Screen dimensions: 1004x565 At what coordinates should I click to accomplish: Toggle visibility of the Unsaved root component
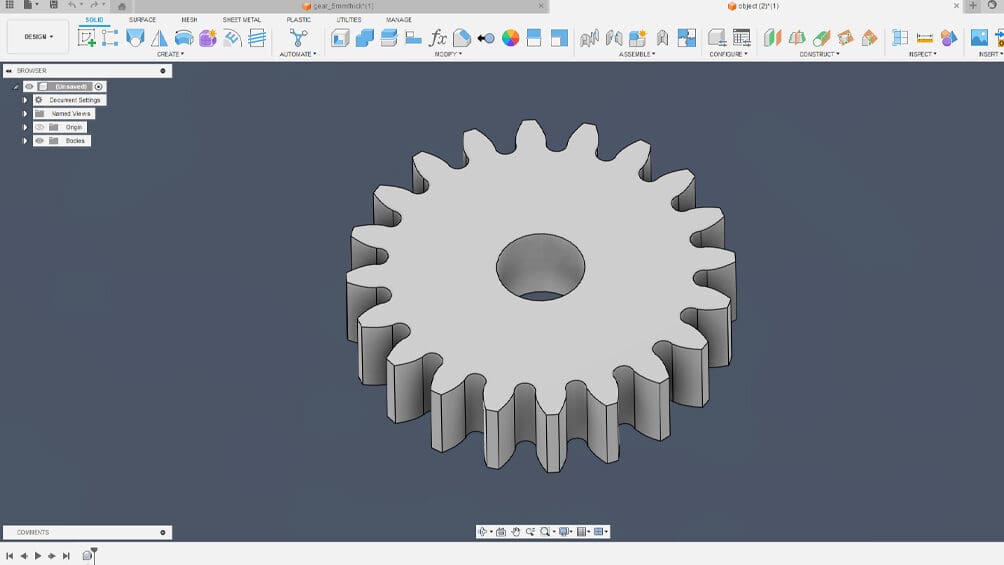(29, 86)
